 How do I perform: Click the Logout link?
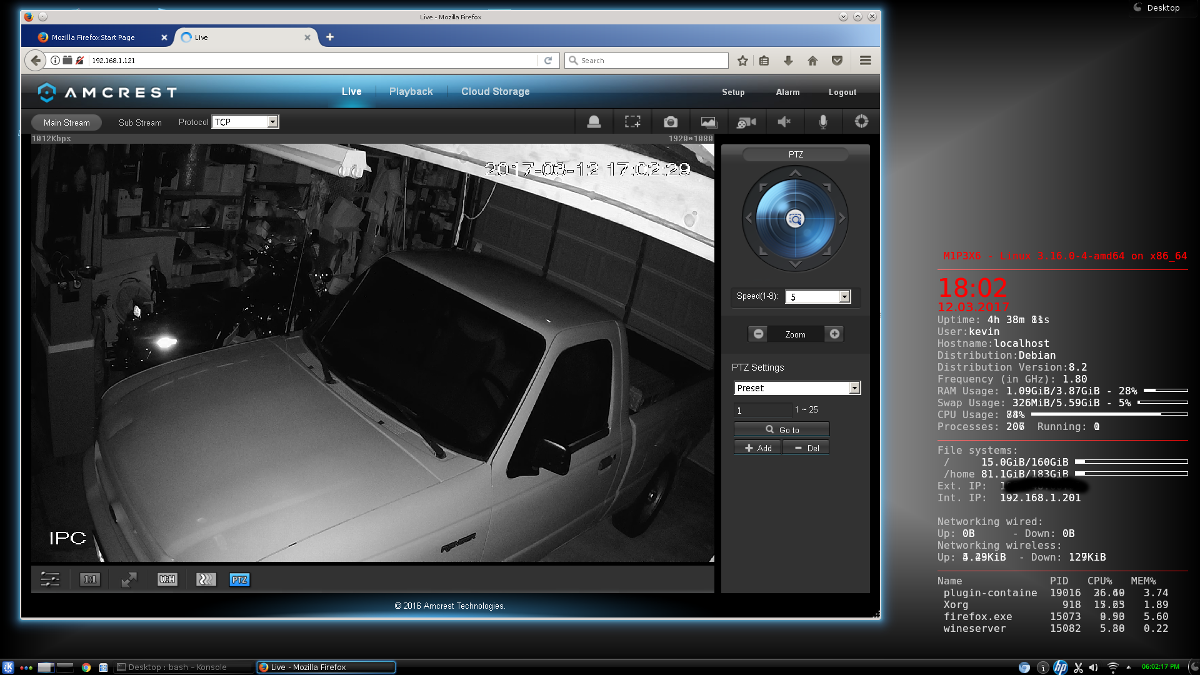click(843, 92)
